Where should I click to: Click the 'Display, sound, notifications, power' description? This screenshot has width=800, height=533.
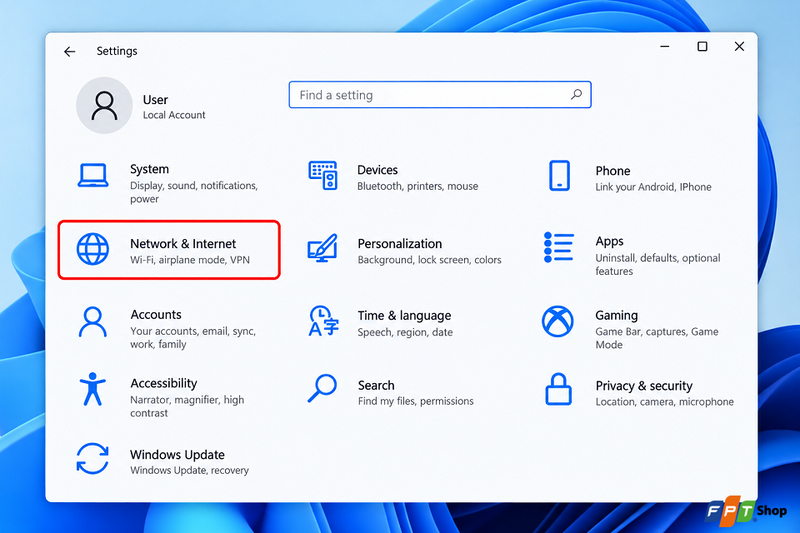click(x=194, y=192)
